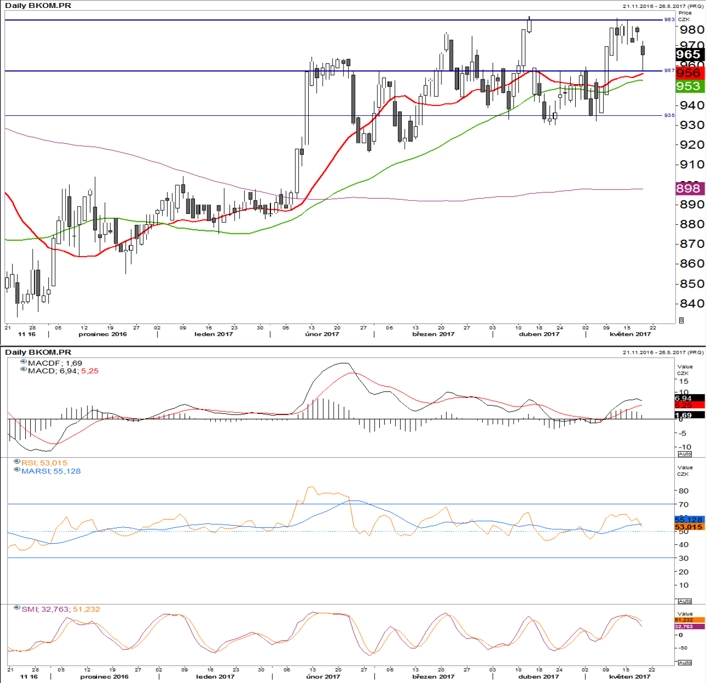Click Auto scale button in SMI pane
This screenshot has width=706, height=683.
point(684,662)
